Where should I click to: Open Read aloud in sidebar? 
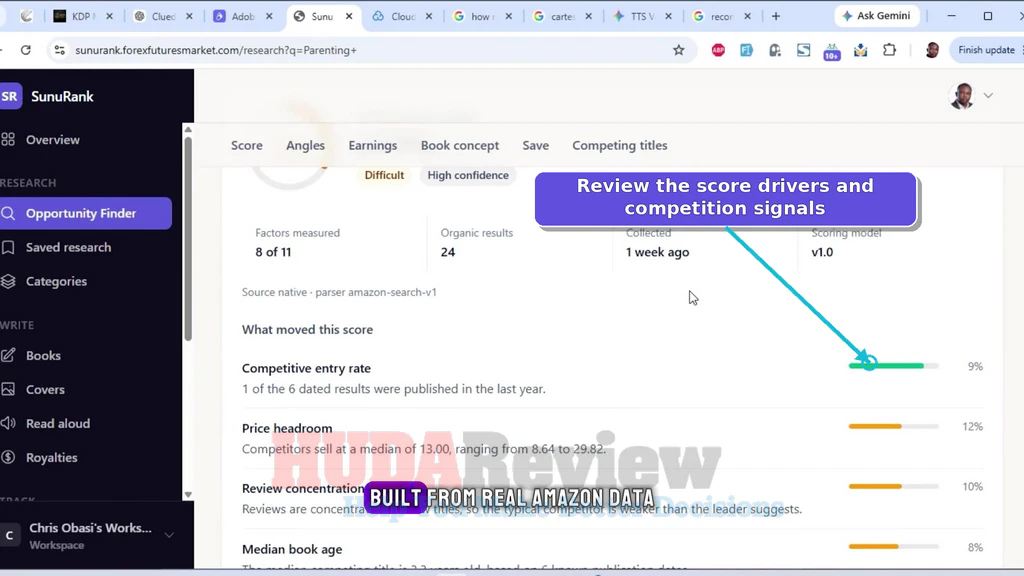(x=58, y=423)
